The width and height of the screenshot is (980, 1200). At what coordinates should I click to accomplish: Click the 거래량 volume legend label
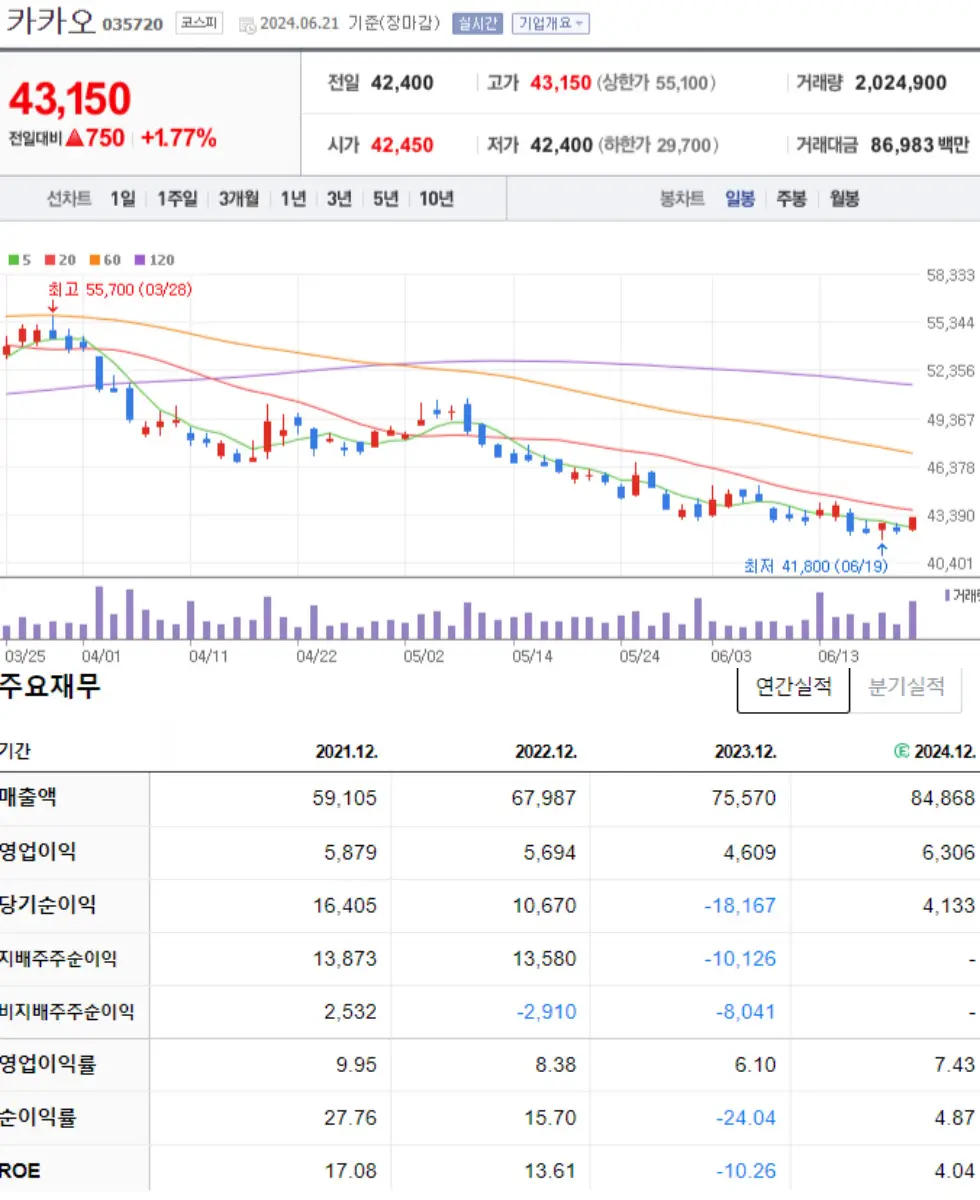[965, 595]
